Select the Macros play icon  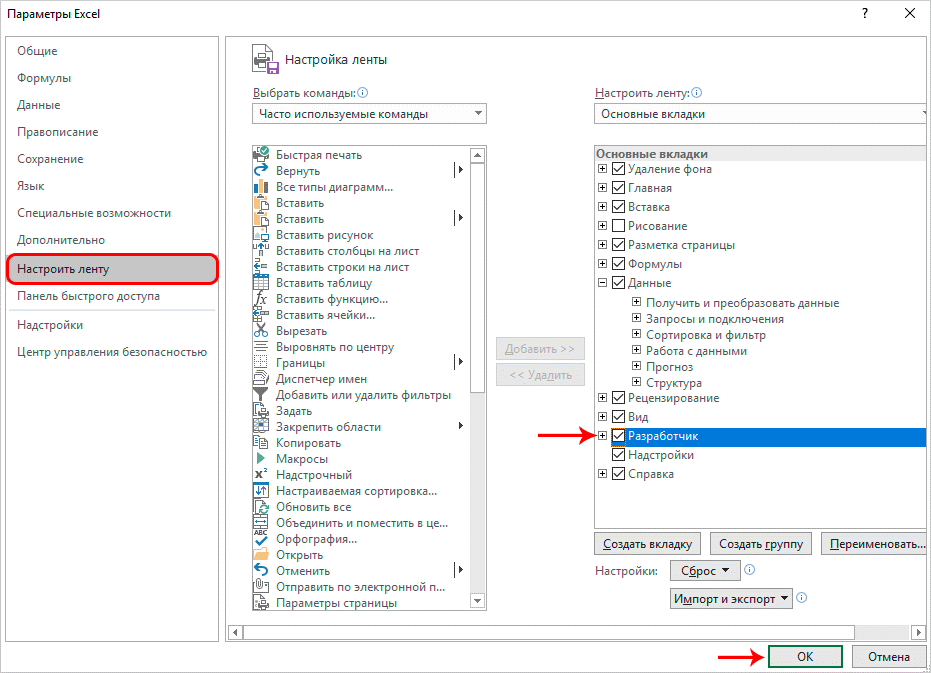point(262,459)
